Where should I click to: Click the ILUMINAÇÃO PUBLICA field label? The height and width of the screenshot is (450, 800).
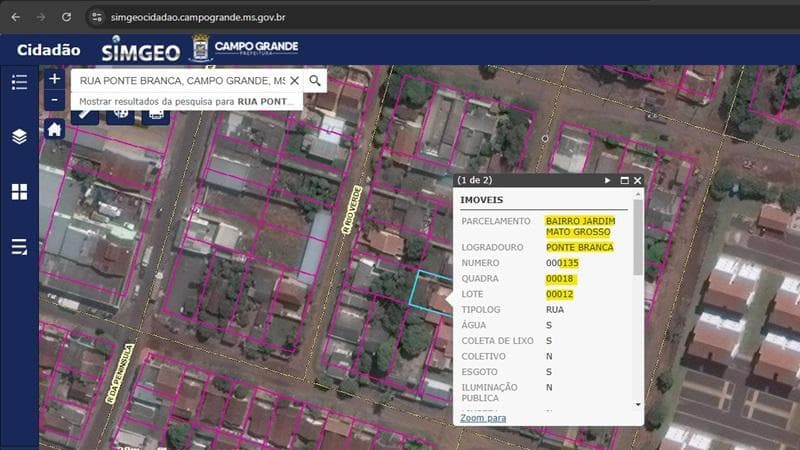489,392
